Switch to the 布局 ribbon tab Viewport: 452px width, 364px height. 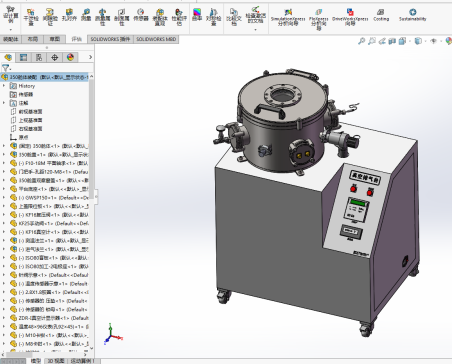33,39
